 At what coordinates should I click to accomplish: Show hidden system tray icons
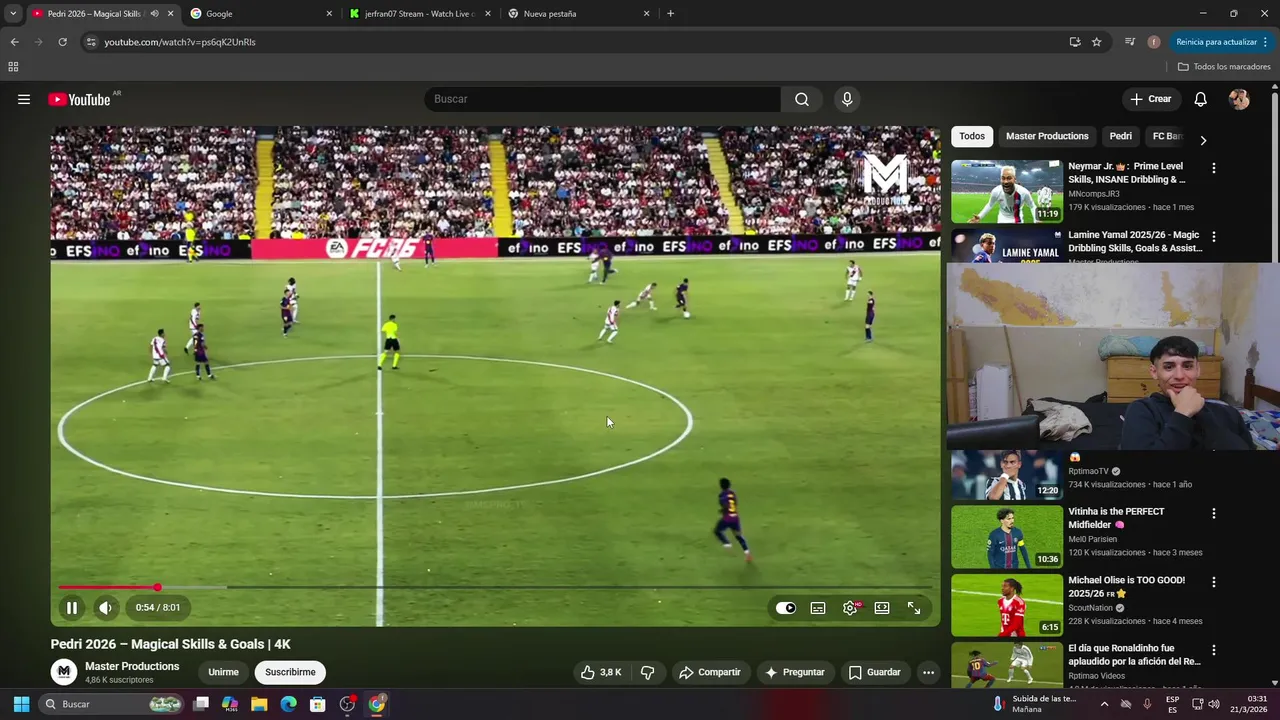(x=1104, y=704)
